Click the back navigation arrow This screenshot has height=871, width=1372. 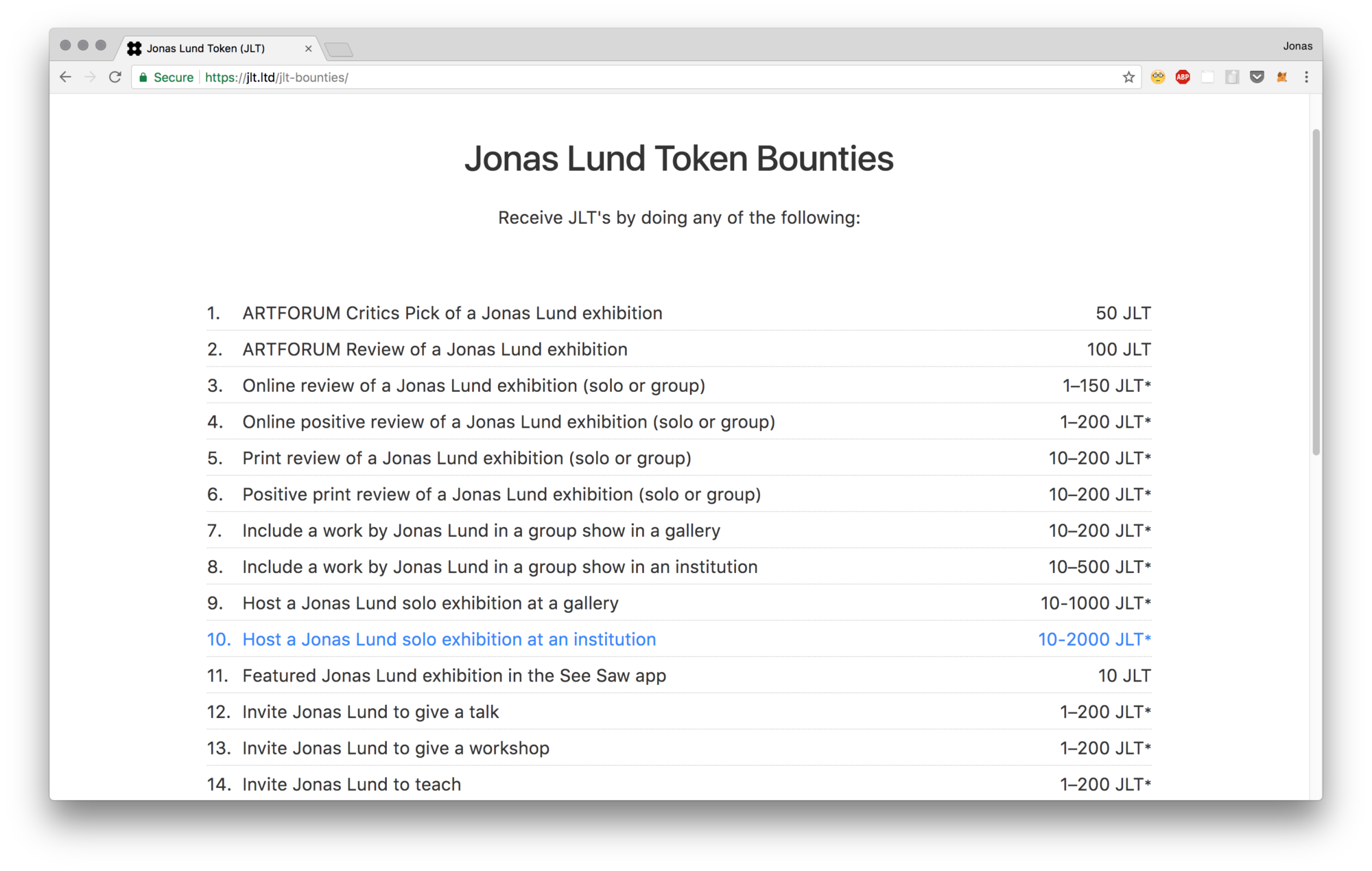pos(65,77)
